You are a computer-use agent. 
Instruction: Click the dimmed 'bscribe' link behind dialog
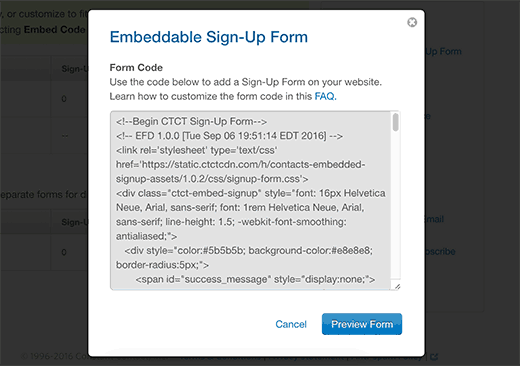pyautogui.click(x=440, y=252)
